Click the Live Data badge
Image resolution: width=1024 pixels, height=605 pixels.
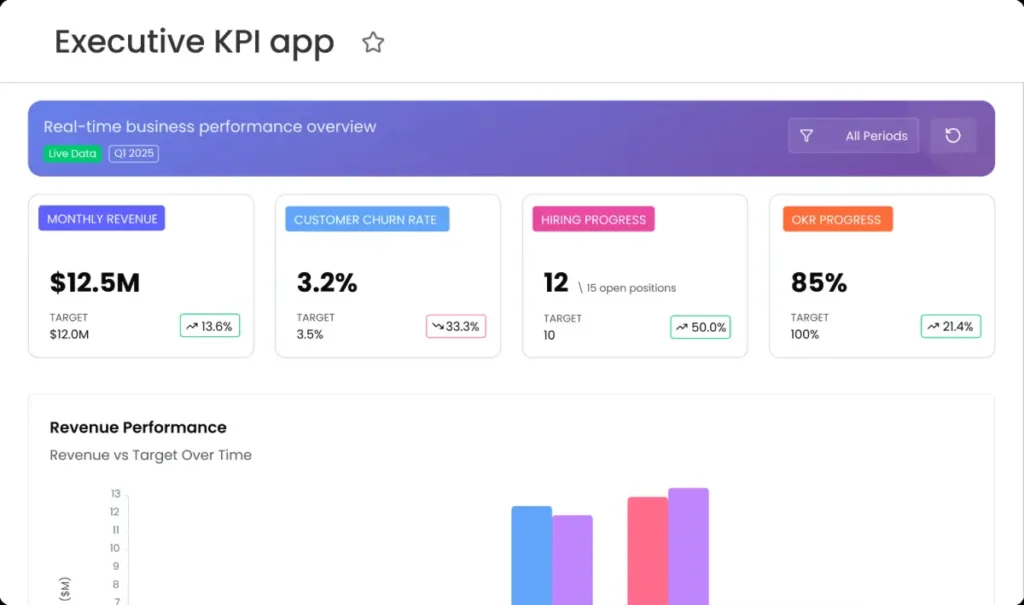tap(72, 154)
